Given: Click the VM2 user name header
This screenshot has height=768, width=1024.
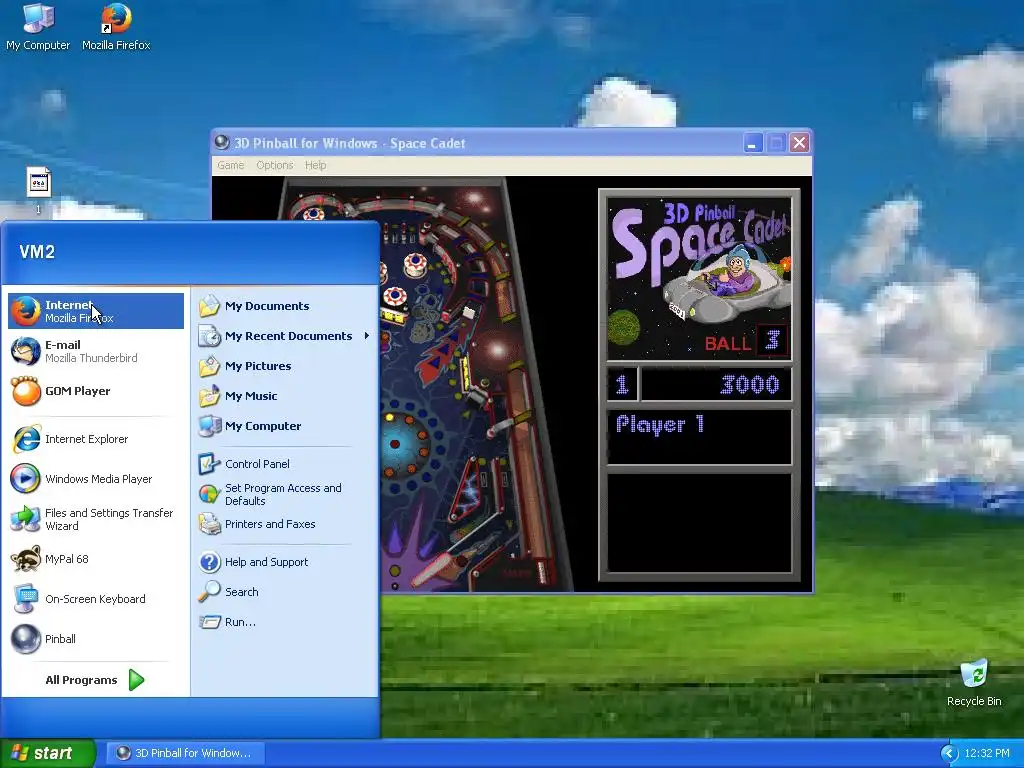Looking at the screenshot, I should [x=37, y=252].
